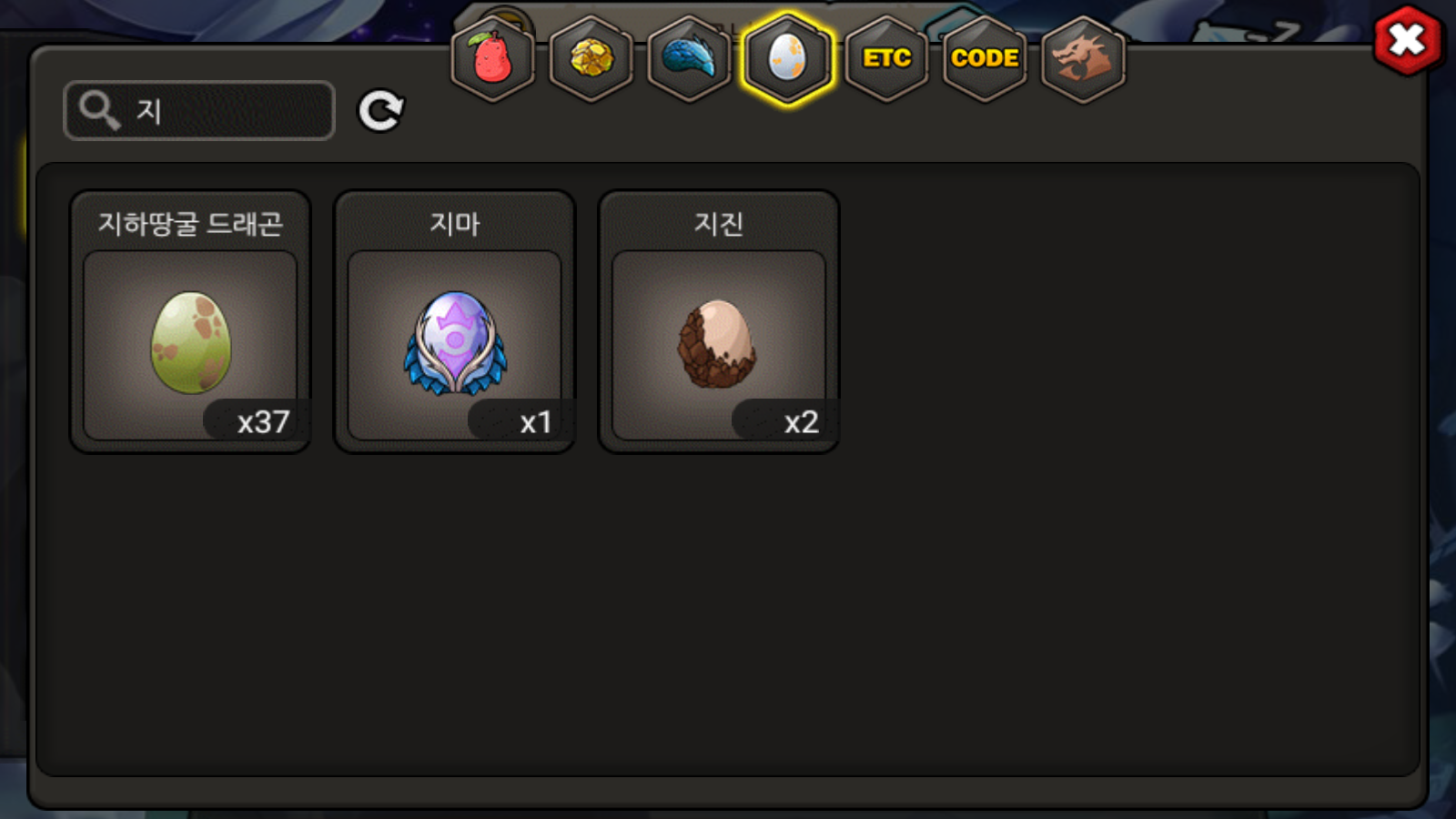Click the x2 quantity badge on 지진

(786, 421)
